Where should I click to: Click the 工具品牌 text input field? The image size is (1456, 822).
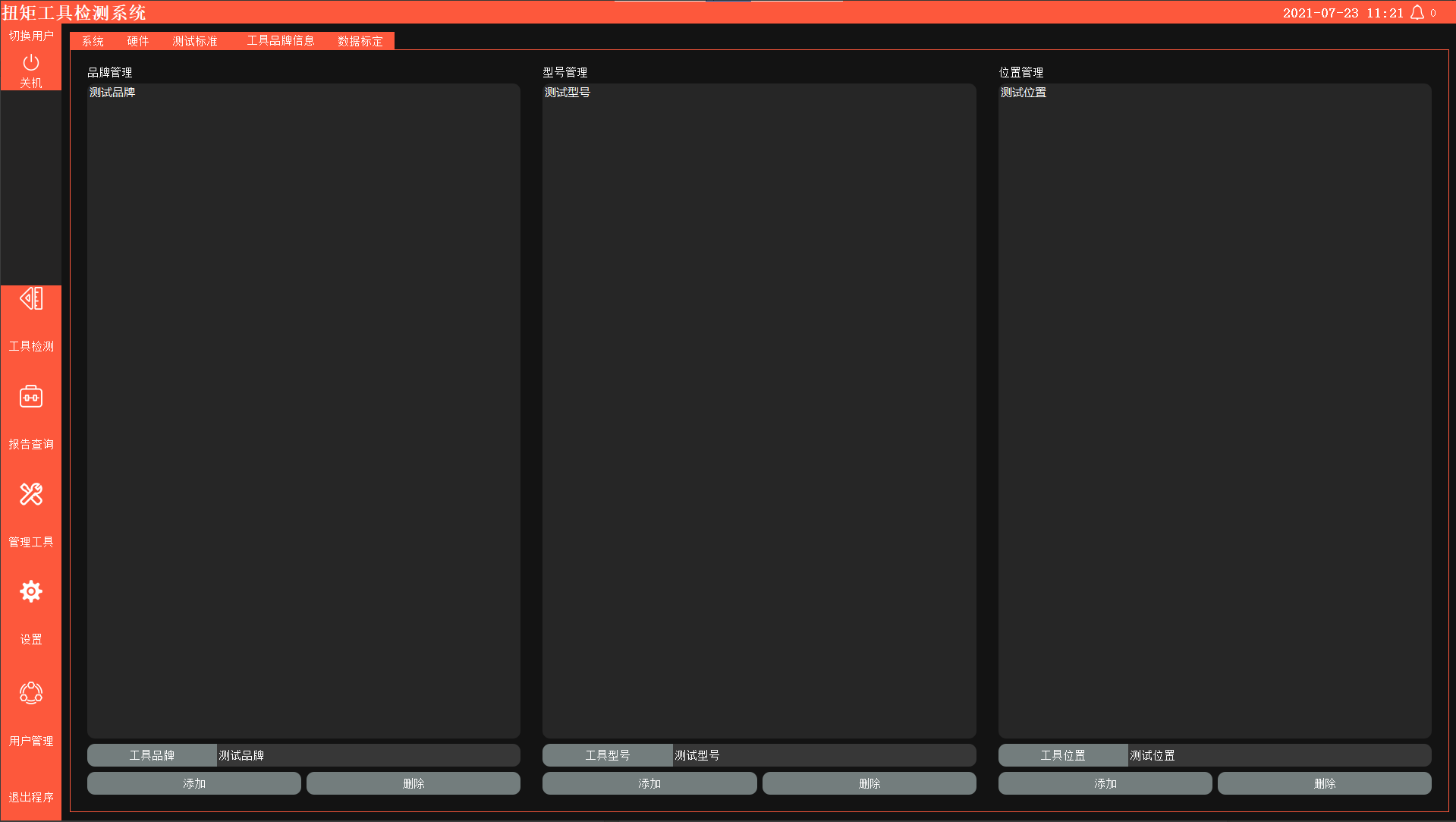click(x=368, y=755)
